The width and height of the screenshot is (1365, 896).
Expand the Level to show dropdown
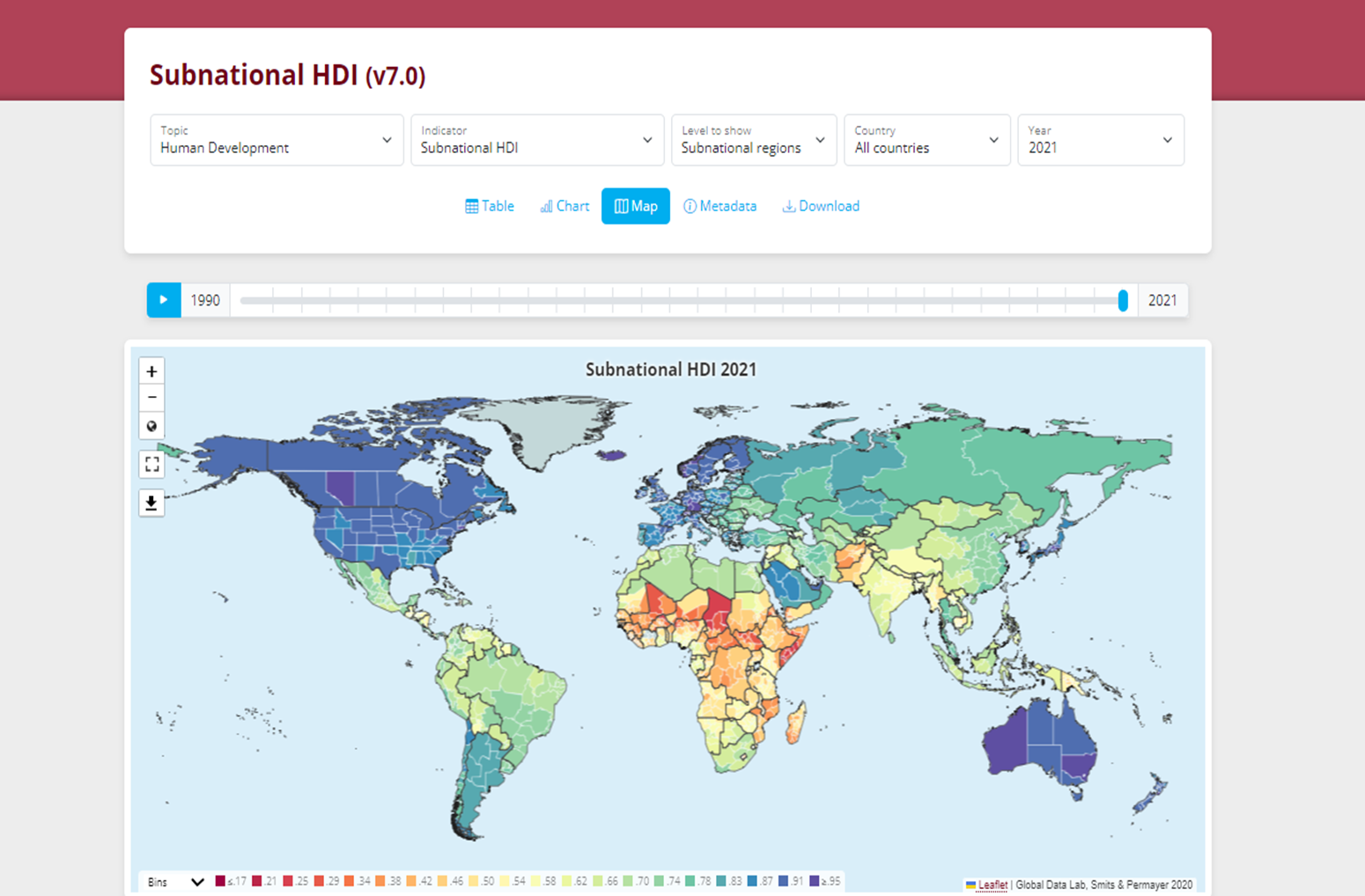coord(754,140)
